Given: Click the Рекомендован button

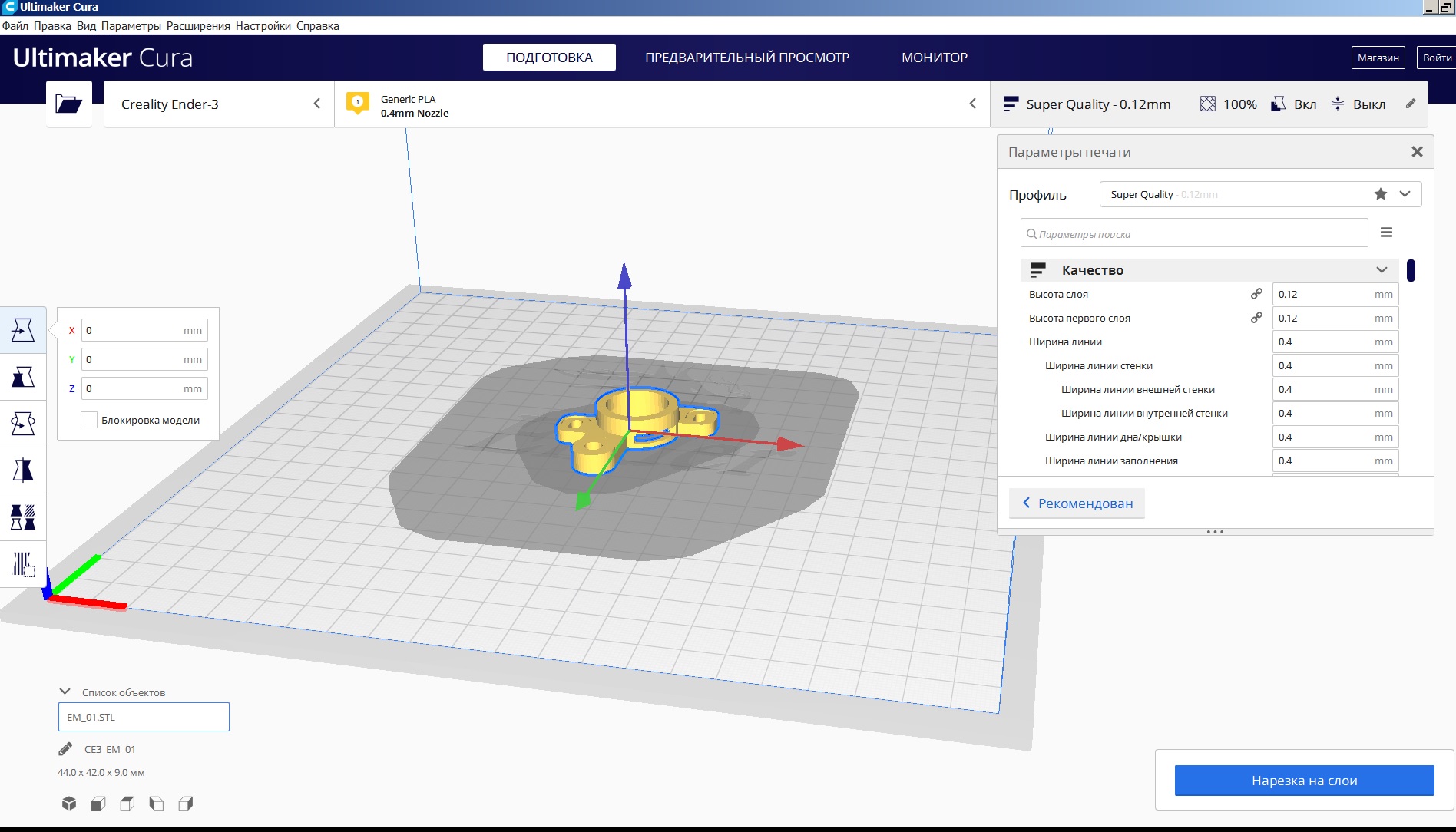Looking at the screenshot, I should click(x=1077, y=503).
